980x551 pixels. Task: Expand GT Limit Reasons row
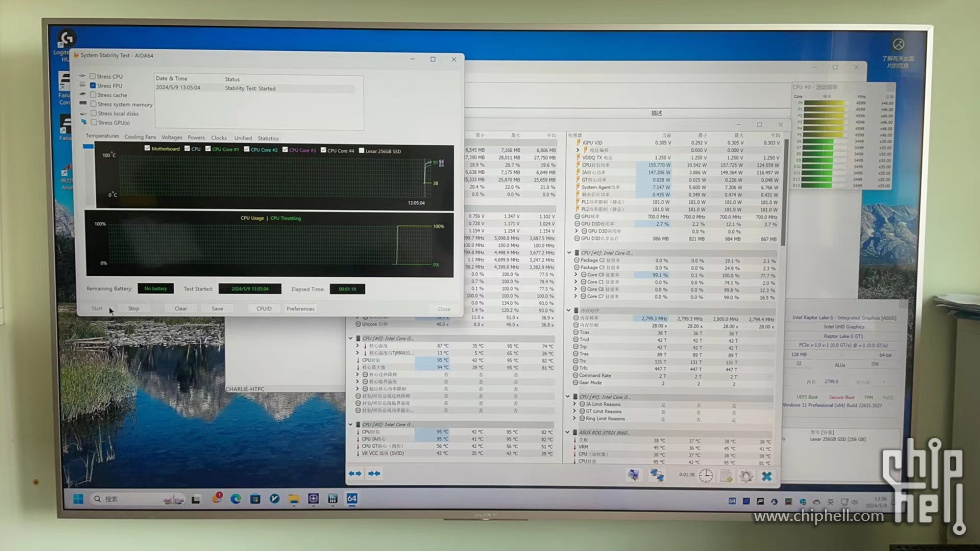click(574, 411)
